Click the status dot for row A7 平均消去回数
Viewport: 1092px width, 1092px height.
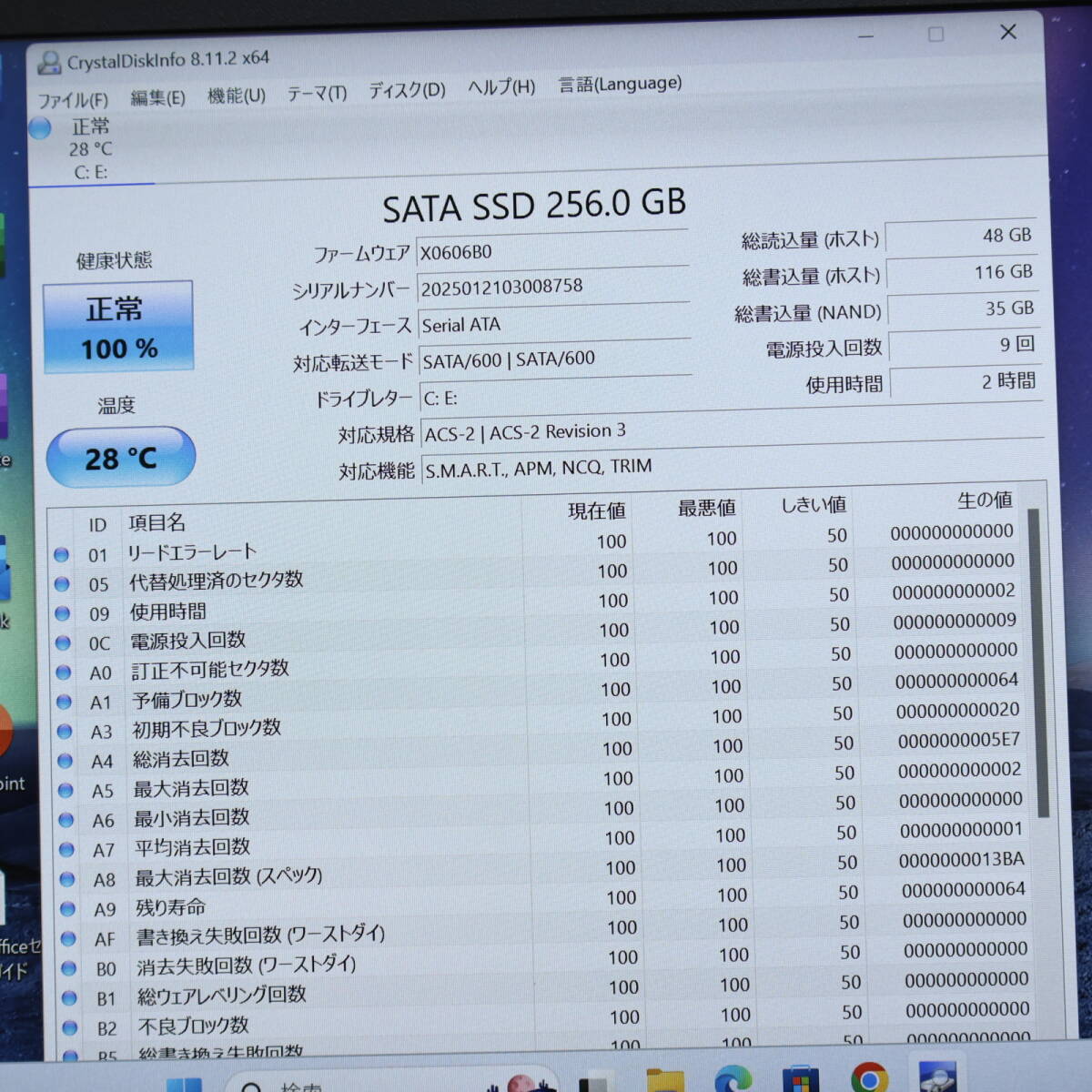66,849
